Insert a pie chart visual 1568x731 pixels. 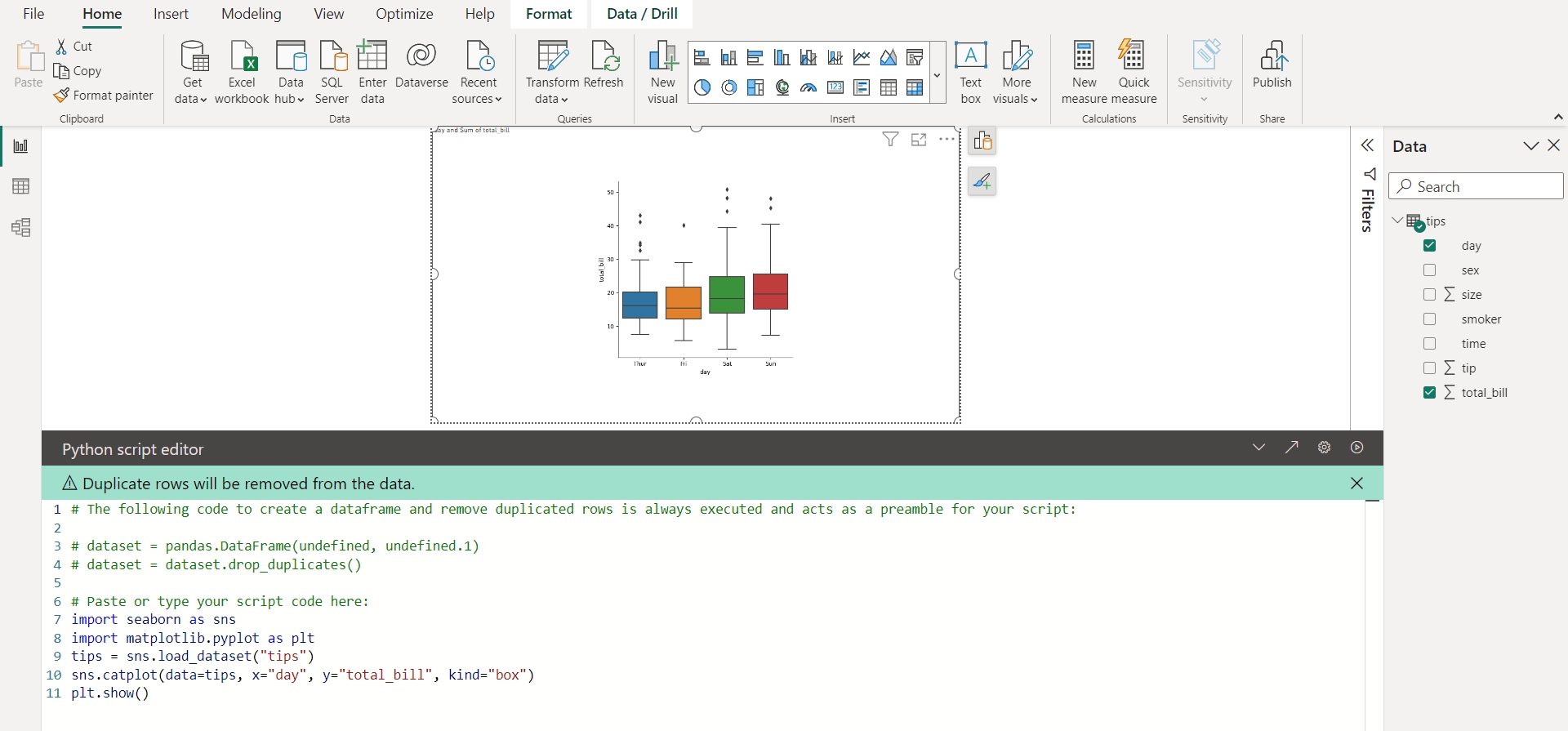tap(702, 87)
